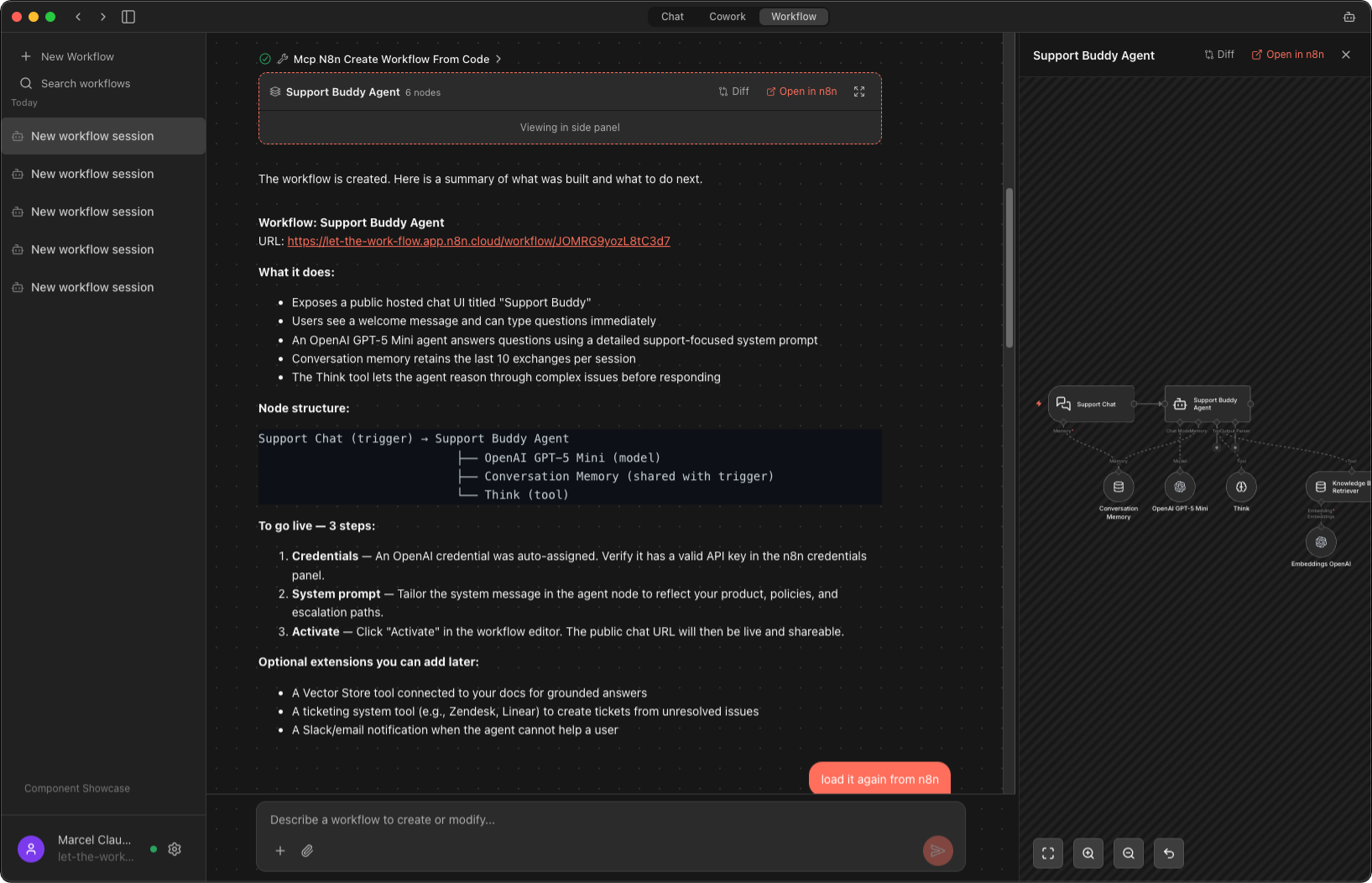The image size is (1372, 883).
Task: Open the last New workflow session
Action: click(103, 287)
